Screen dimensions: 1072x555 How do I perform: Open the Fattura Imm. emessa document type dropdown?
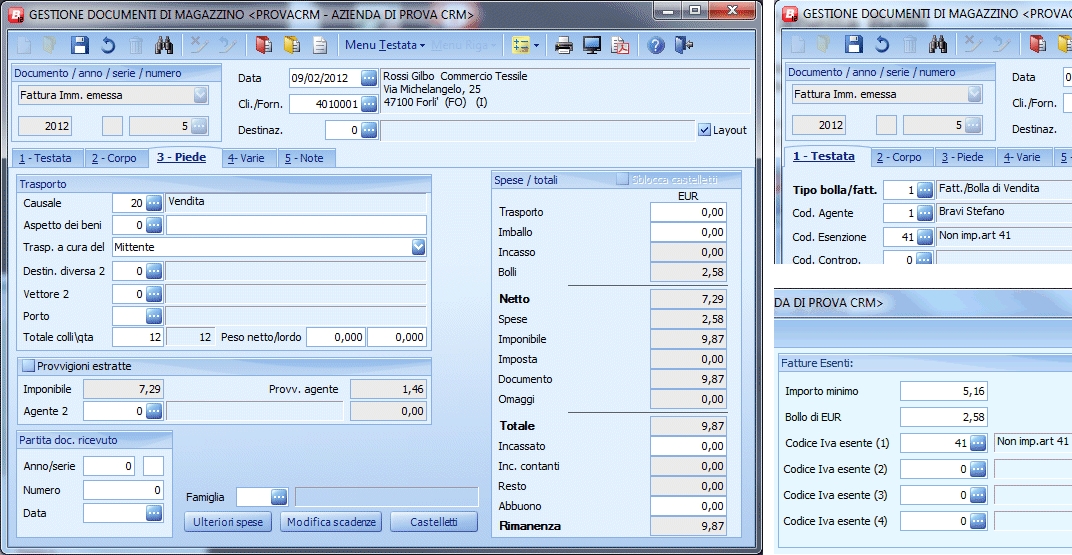[201, 95]
